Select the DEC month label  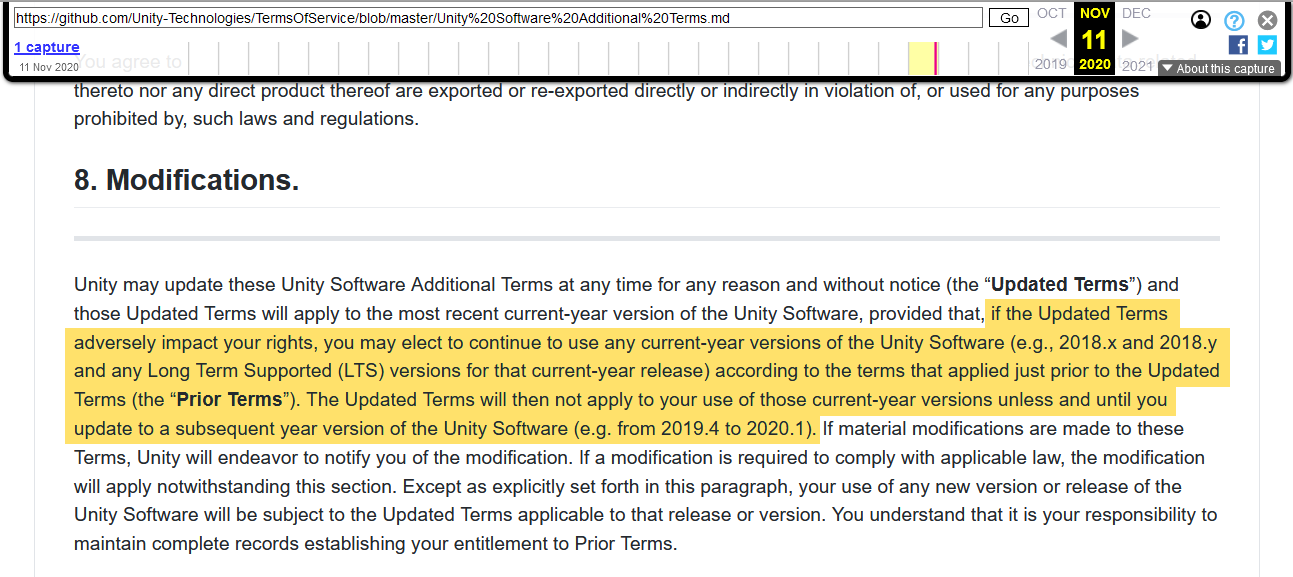click(1136, 13)
